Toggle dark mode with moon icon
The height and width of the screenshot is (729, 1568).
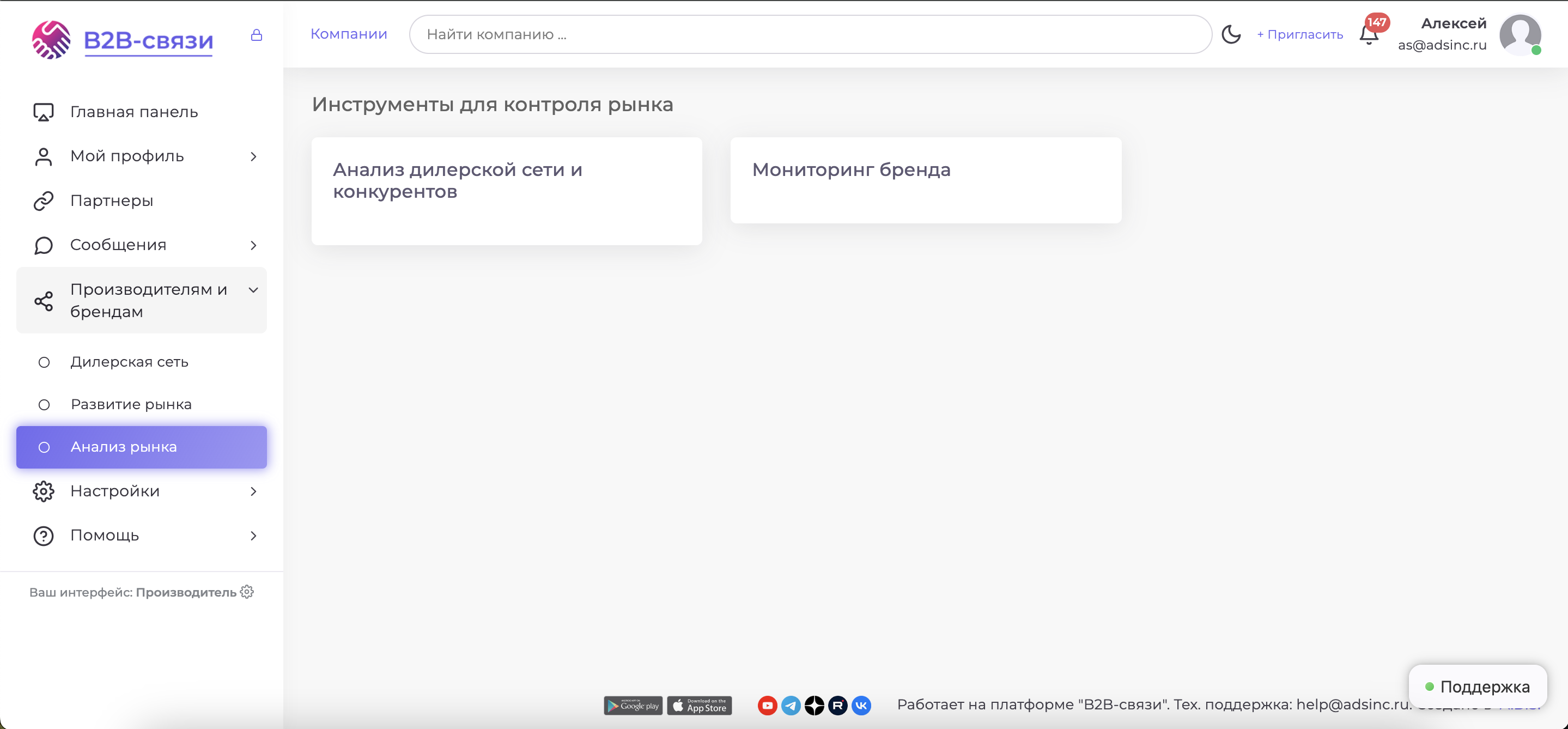pos(1231,35)
